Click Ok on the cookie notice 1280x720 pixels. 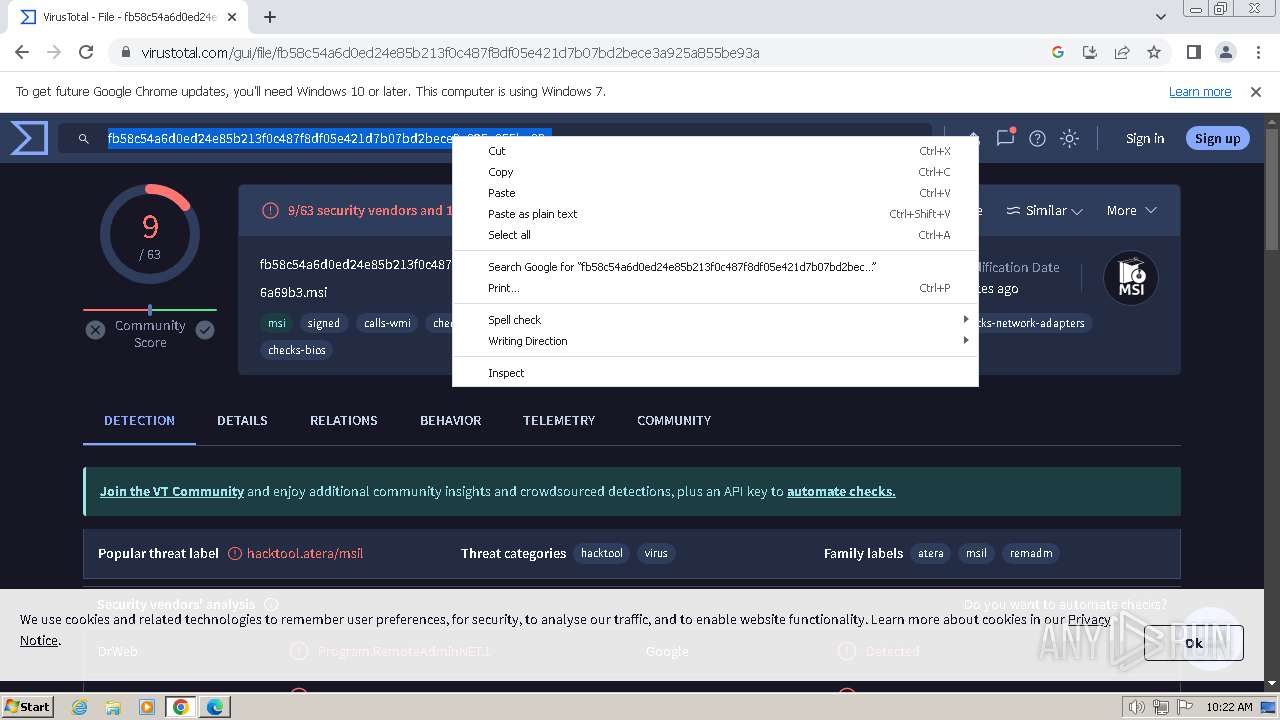(x=1194, y=643)
